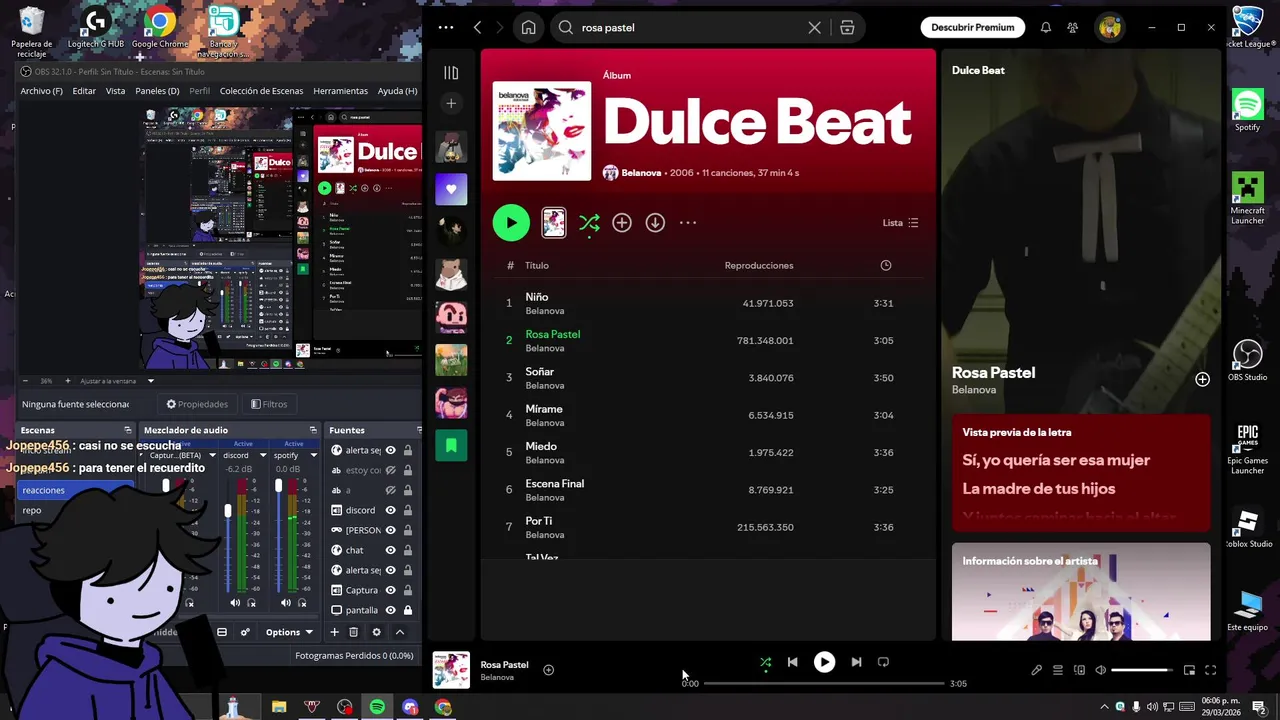Toggle visibility of pantalla source in OBS
Viewport: 1280px width, 720px height.
click(x=391, y=610)
